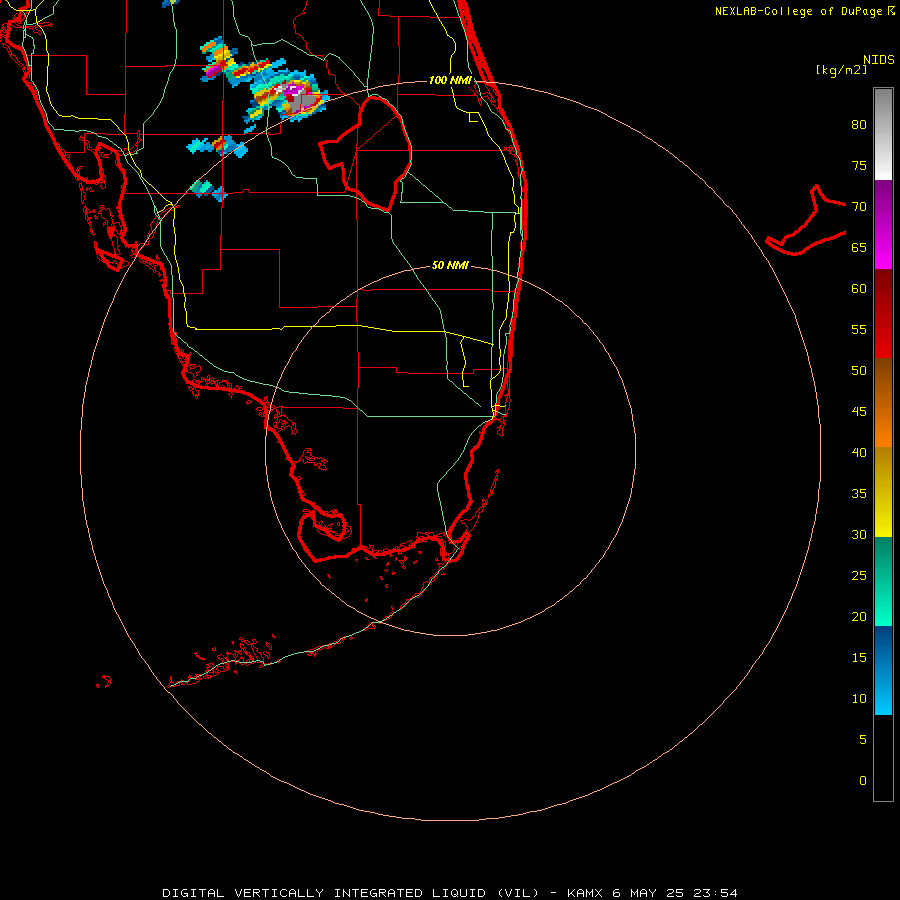Click the 35 value on the color scale

click(x=859, y=494)
